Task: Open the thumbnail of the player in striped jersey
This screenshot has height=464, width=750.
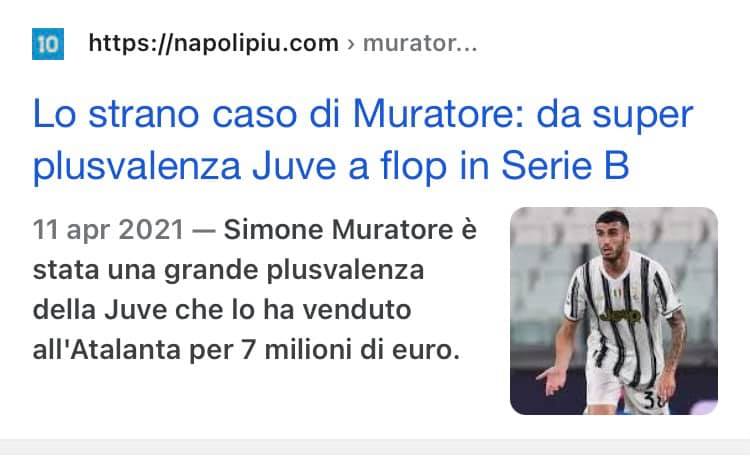Action: tap(614, 311)
